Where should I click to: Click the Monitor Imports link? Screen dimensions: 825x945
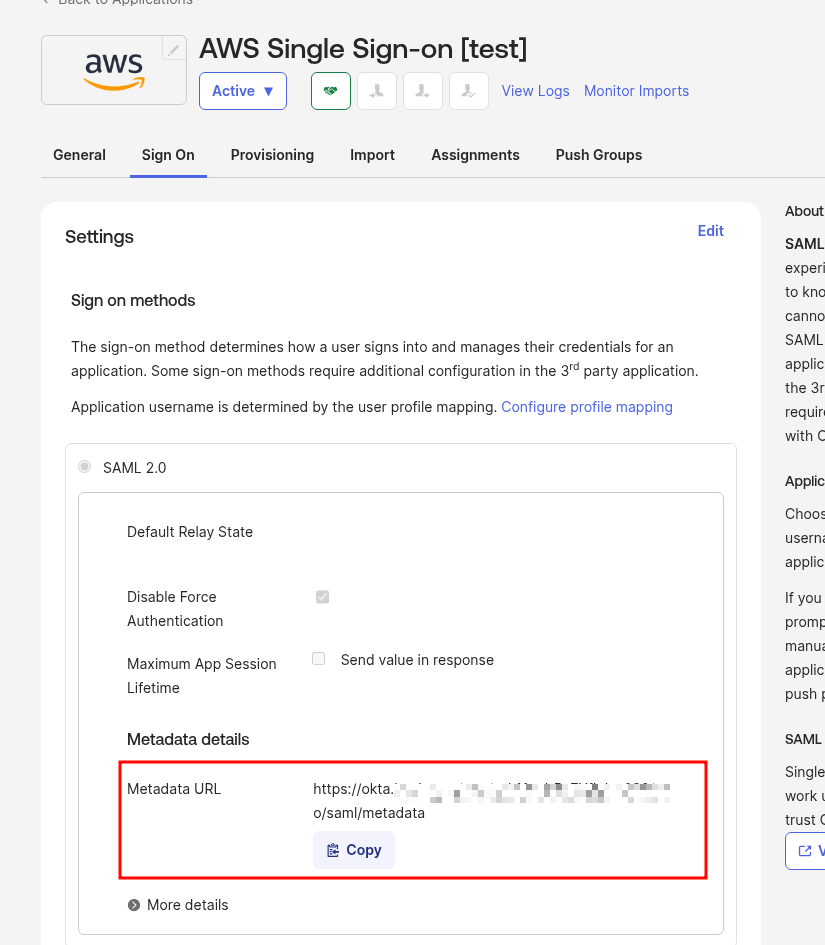point(636,91)
